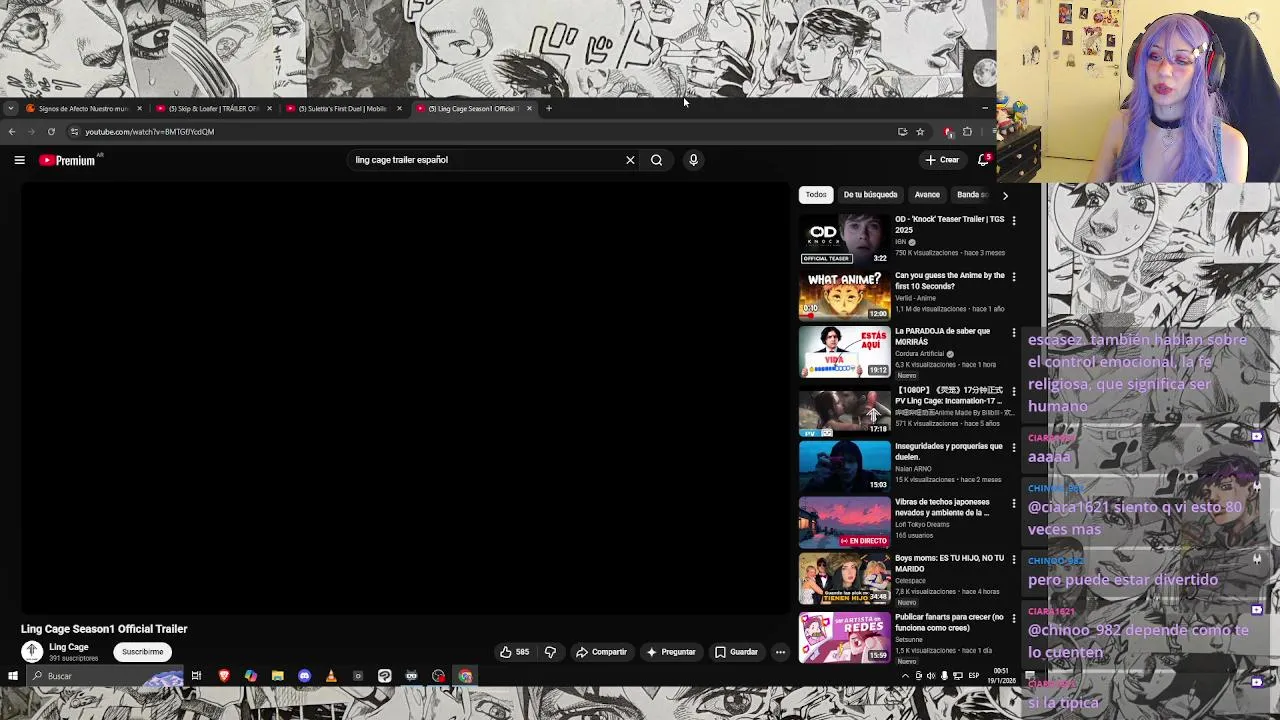The width and height of the screenshot is (1280, 720).
Task: Close the Ling Cage Season1 browser tab
Action: [529, 108]
